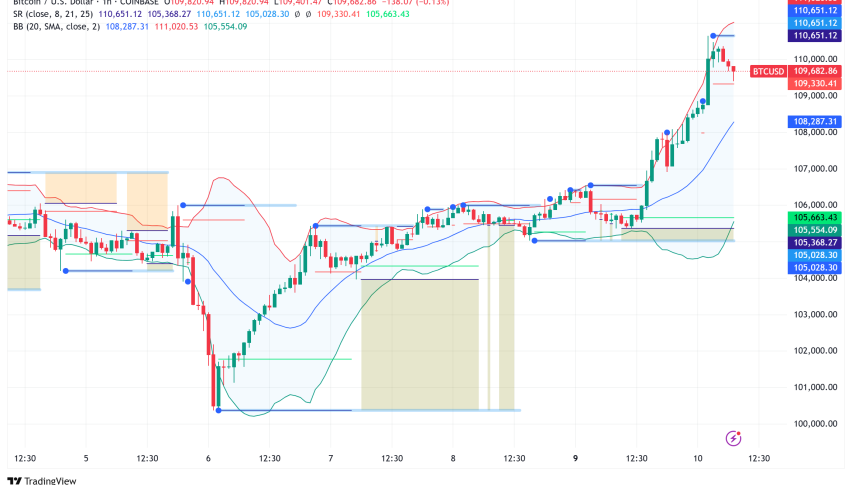Image resolution: width=852 pixels, height=485 pixels.
Task: Select the SR (close, 8, 21, 25) indicator legend
Action: (x=53, y=14)
